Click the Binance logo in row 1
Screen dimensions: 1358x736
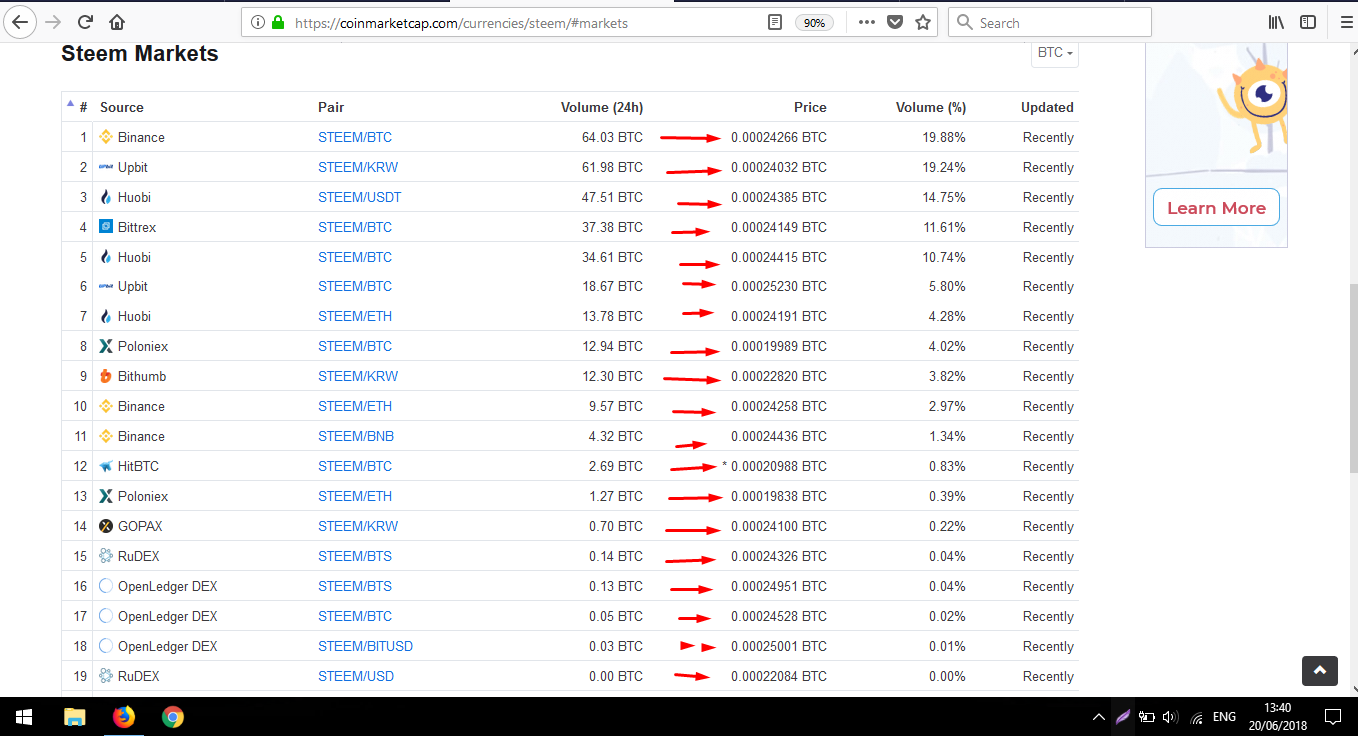(x=106, y=137)
